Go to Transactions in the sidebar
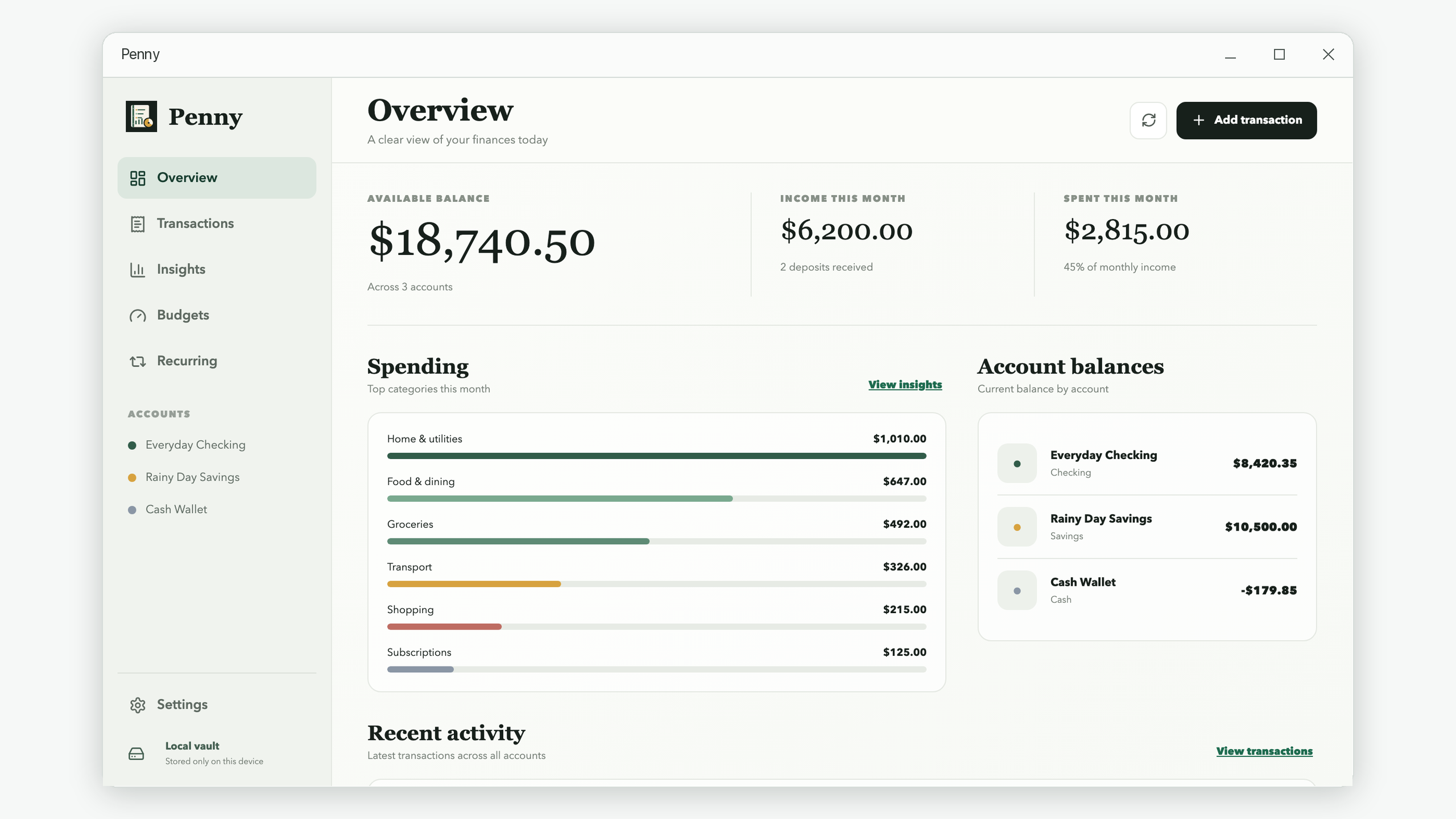Image resolution: width=1456 pixels, height=819 pixels. pos(217,224)
